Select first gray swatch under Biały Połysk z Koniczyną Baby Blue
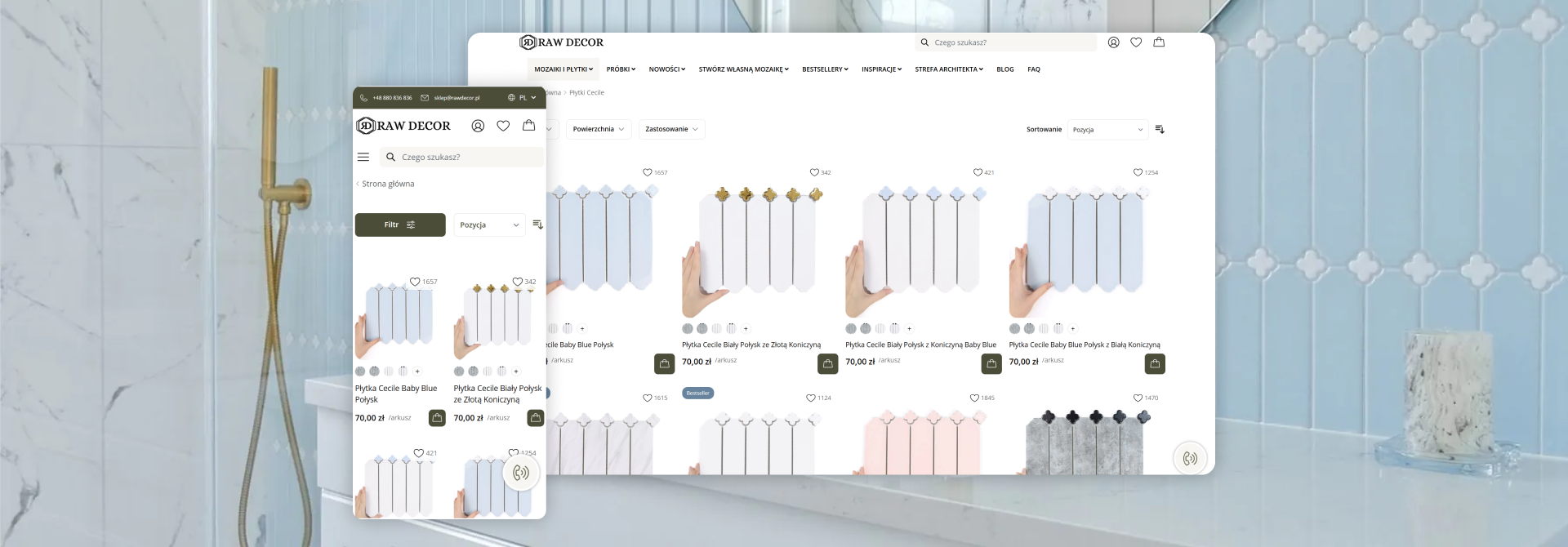Viewport: 1568px width, 547px height. pyautogui.click(x=851, y=329)
